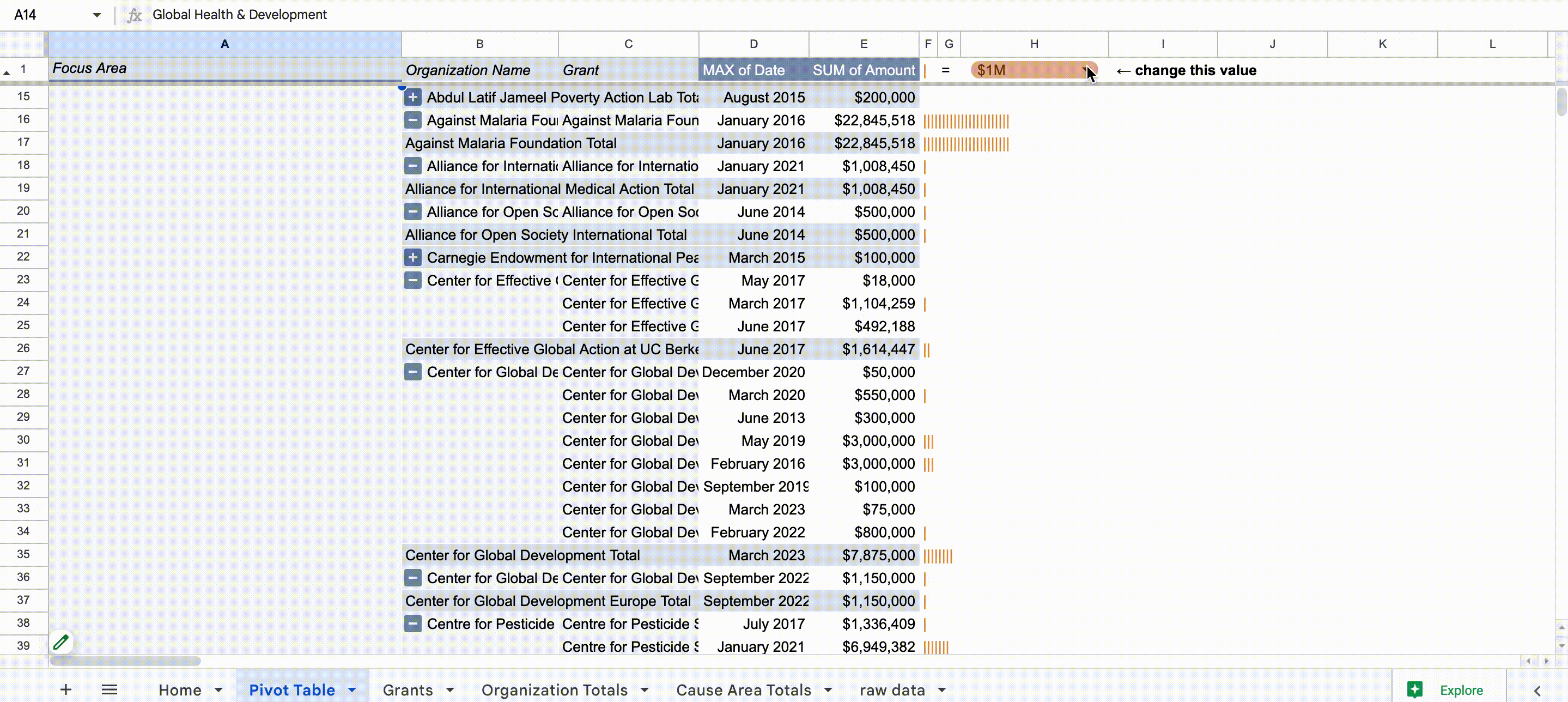Switch to the Organization Totals tab

pos(554,690)
